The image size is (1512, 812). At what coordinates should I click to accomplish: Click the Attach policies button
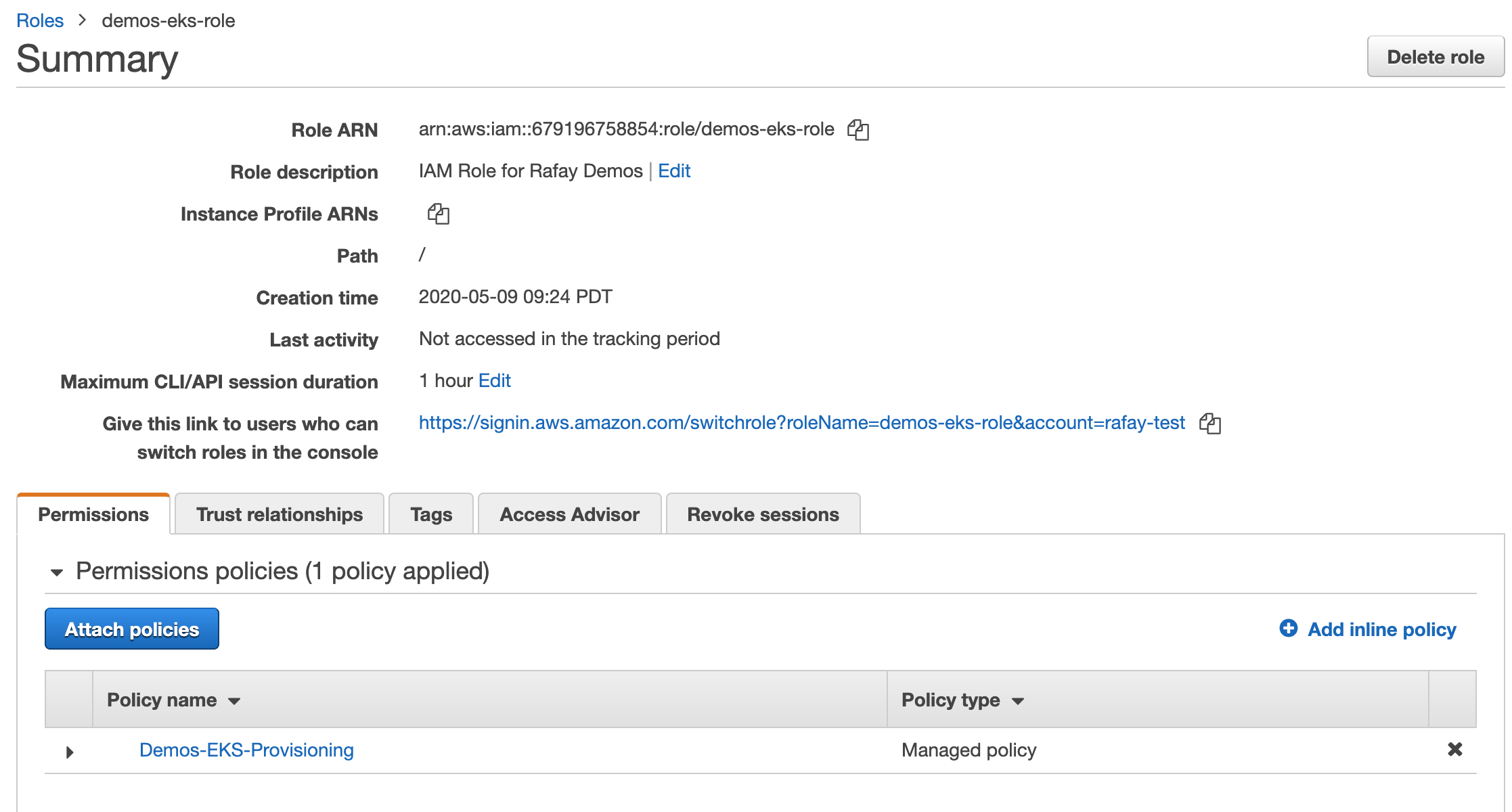coord(132,629)
